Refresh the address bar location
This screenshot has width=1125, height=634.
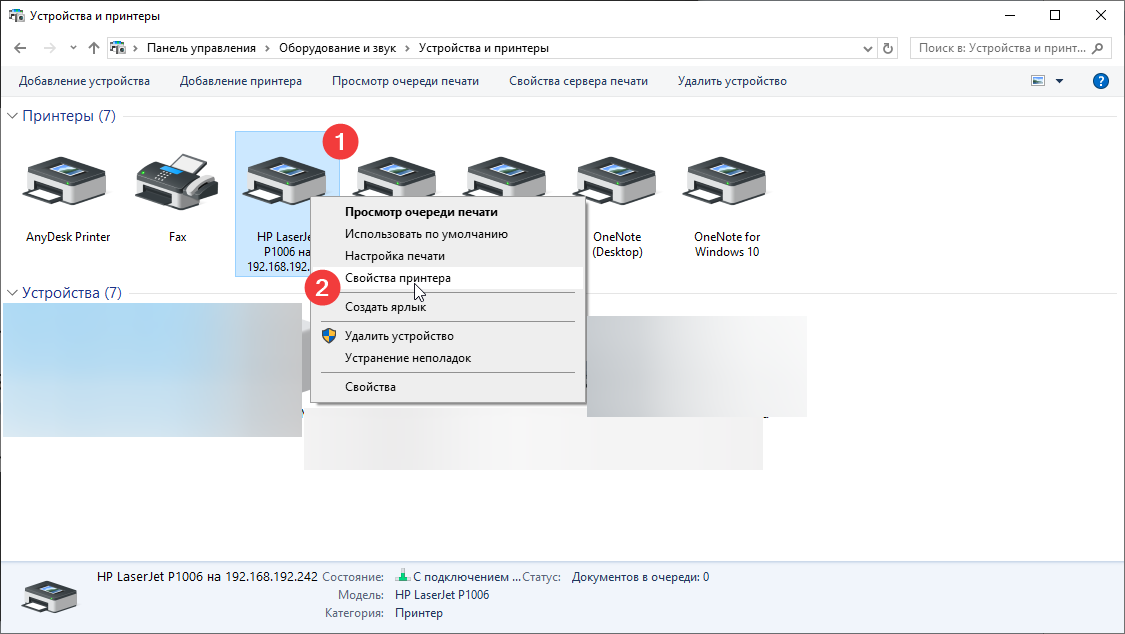click(888, 48)
